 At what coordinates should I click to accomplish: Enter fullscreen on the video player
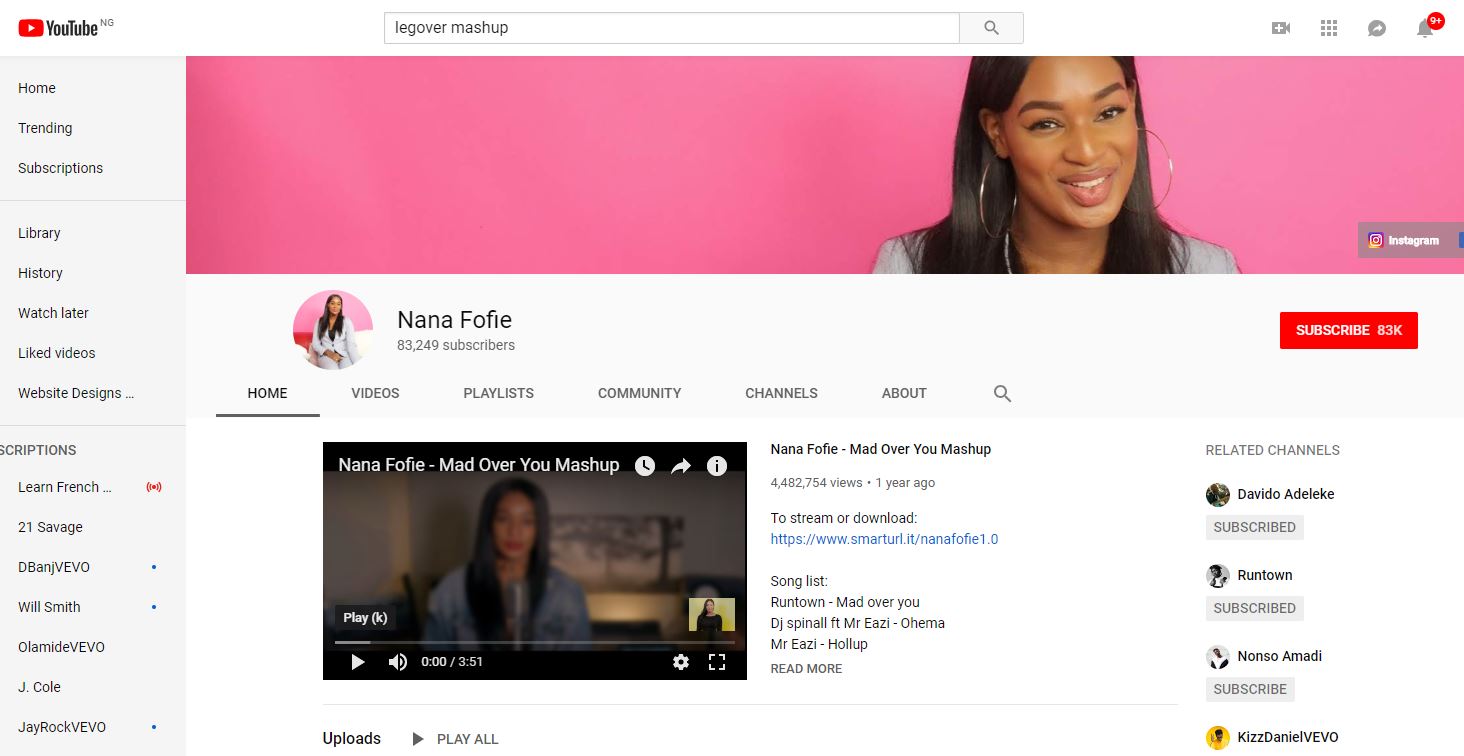pyautogui.click(x=717, y=661)
